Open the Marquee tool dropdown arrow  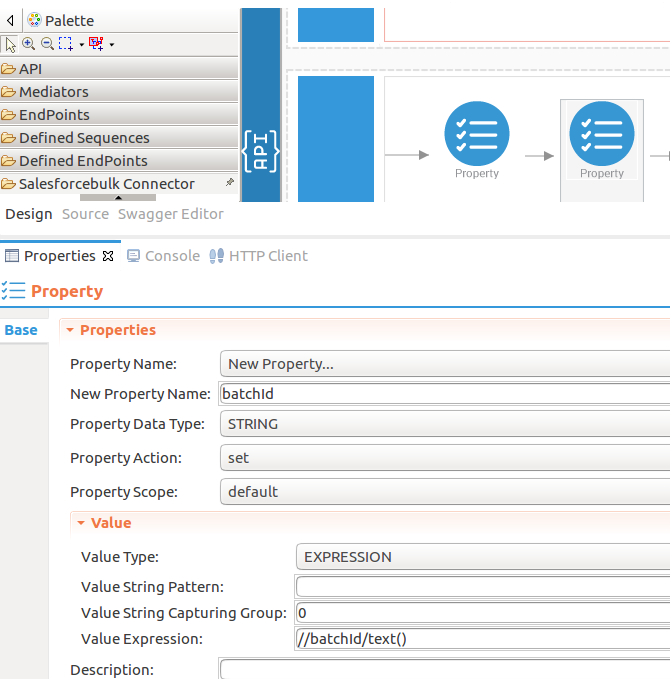pyautogui.click(x=81, y=45)
